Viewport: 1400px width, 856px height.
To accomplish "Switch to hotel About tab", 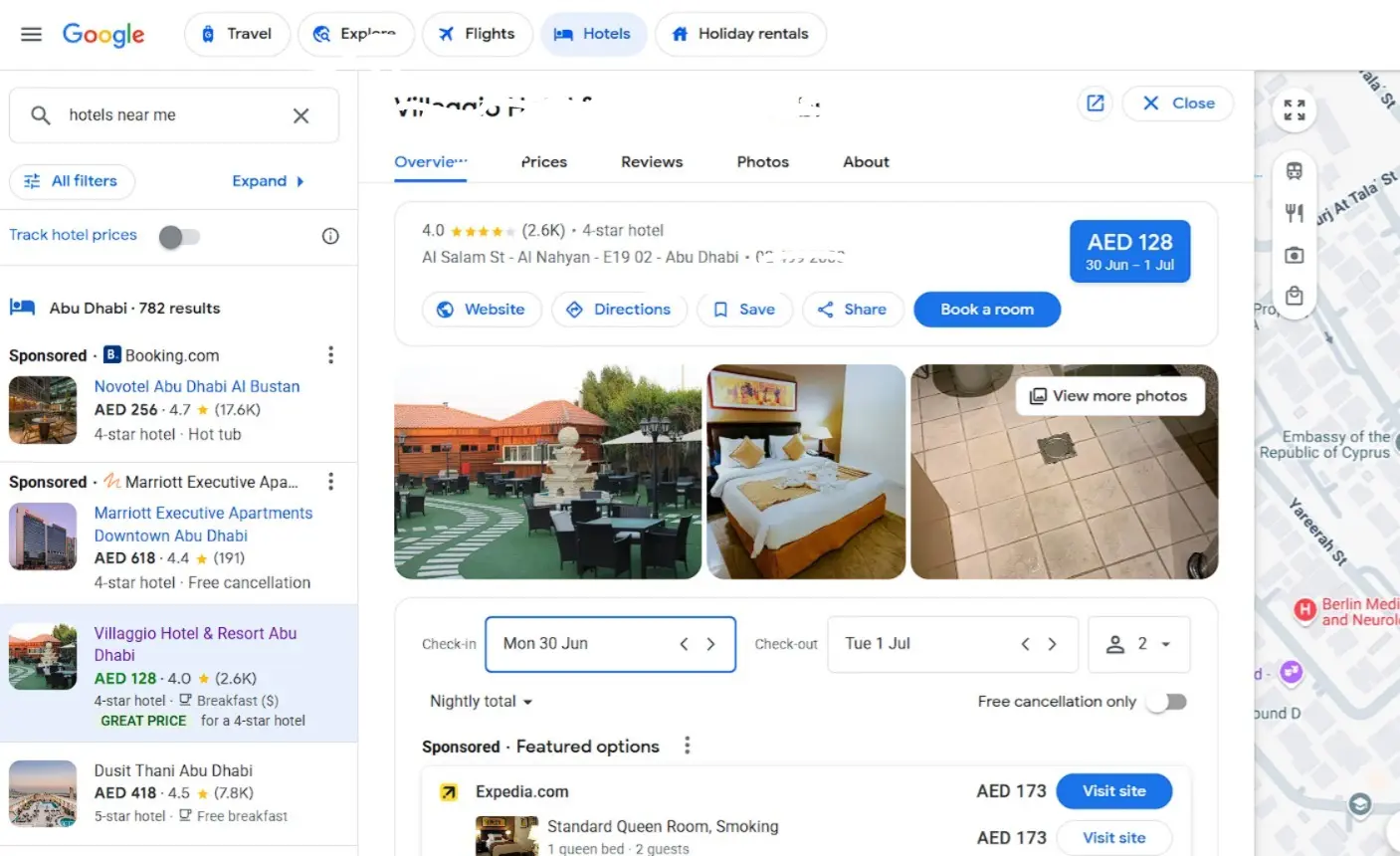I will (x=866, y=162).
